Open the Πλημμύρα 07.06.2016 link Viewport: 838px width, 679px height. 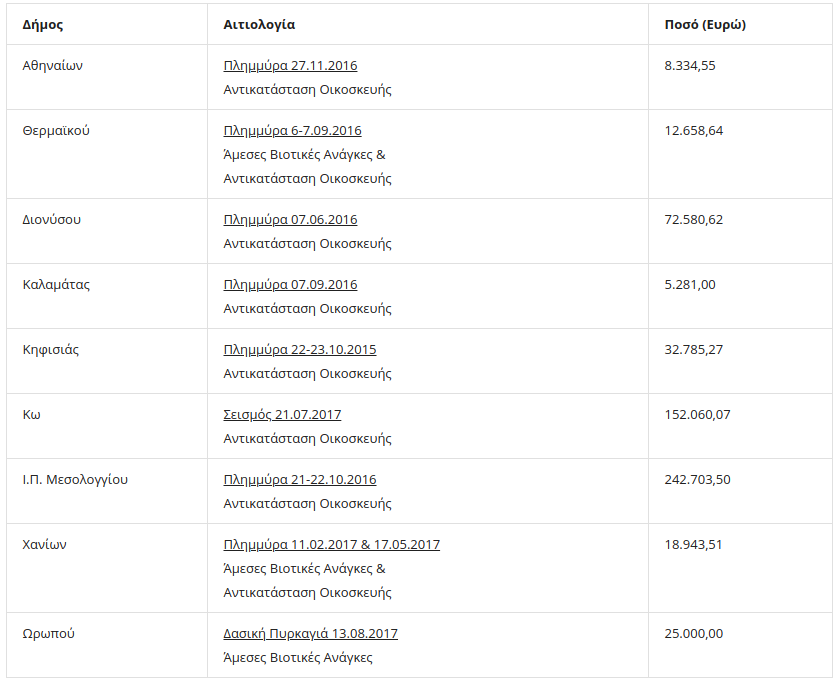tap(290, 220)
